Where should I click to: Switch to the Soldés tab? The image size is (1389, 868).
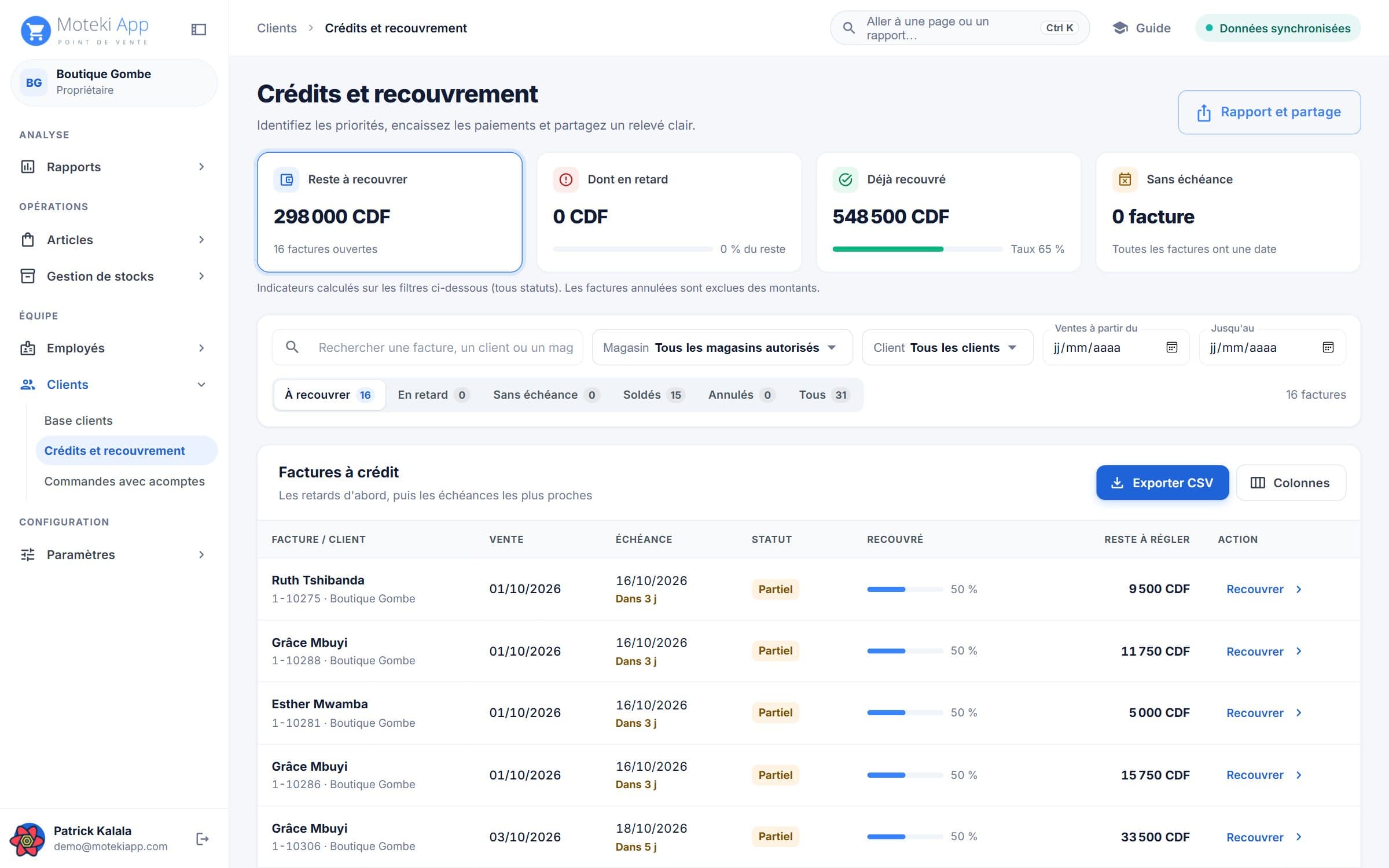tap(653, 395)
